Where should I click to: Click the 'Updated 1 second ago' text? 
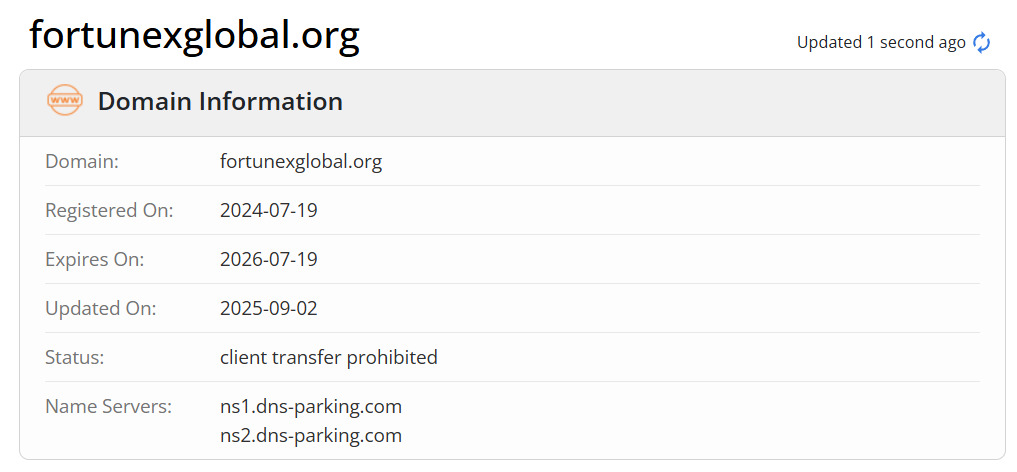tap(880, 42)
